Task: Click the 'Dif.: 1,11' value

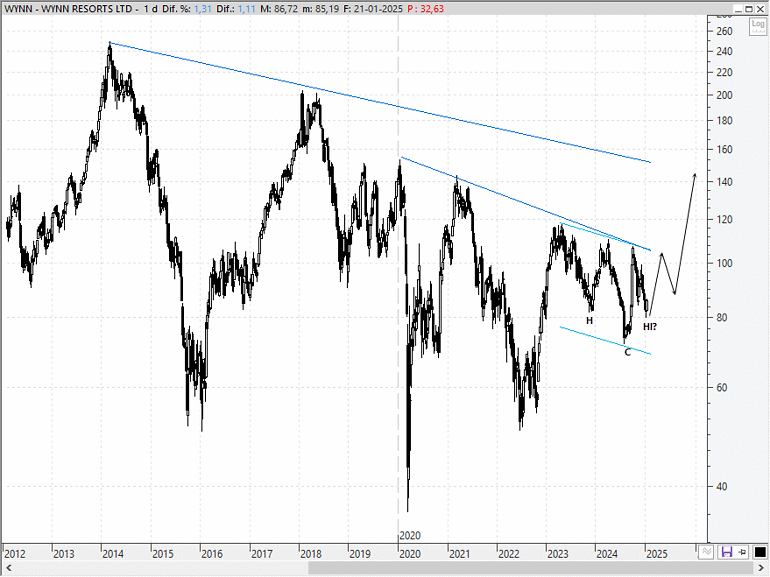Action: tap(236, 9)
